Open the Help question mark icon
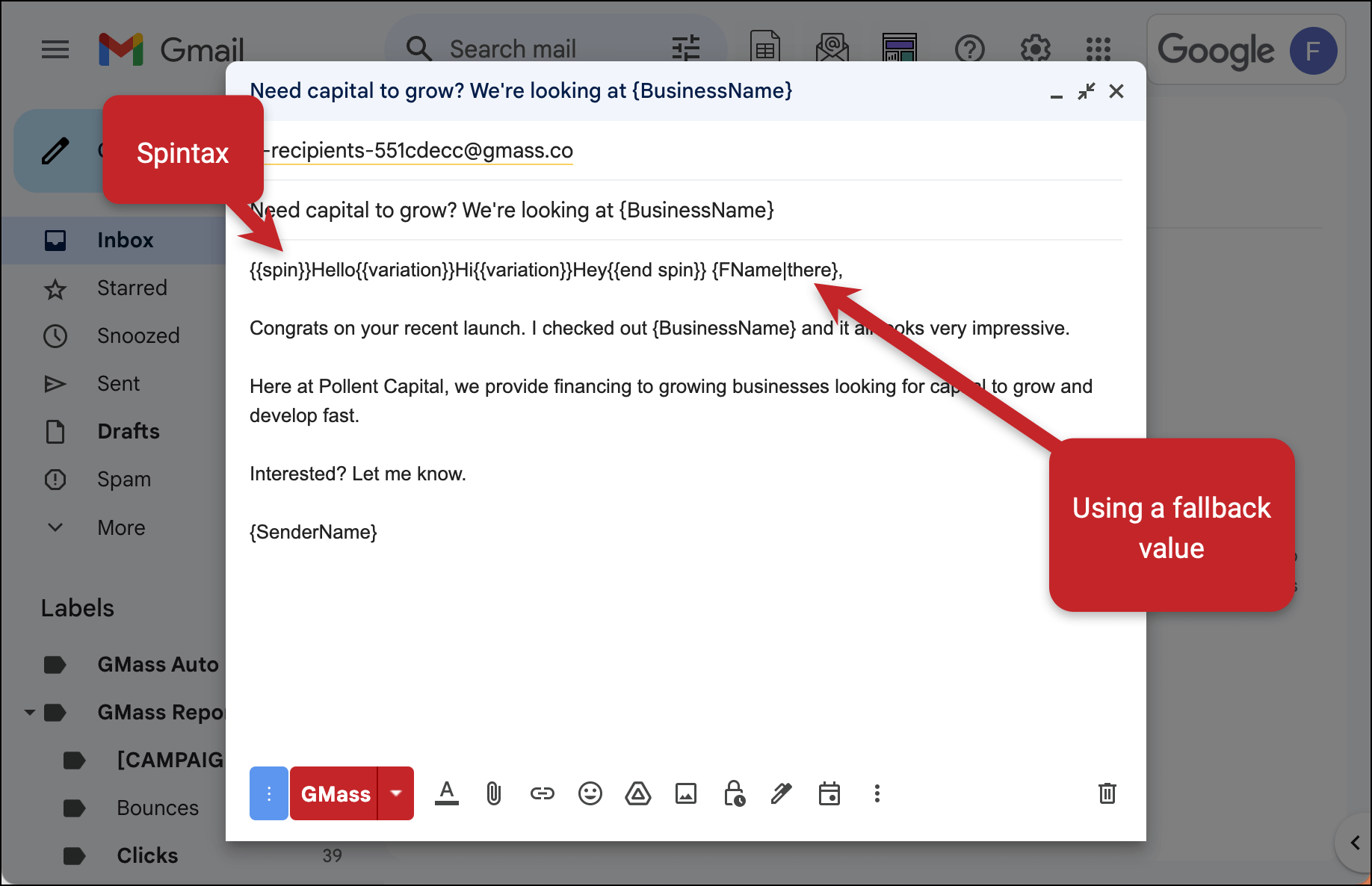This screenshot has width=1372, height=886. point(969,49)
